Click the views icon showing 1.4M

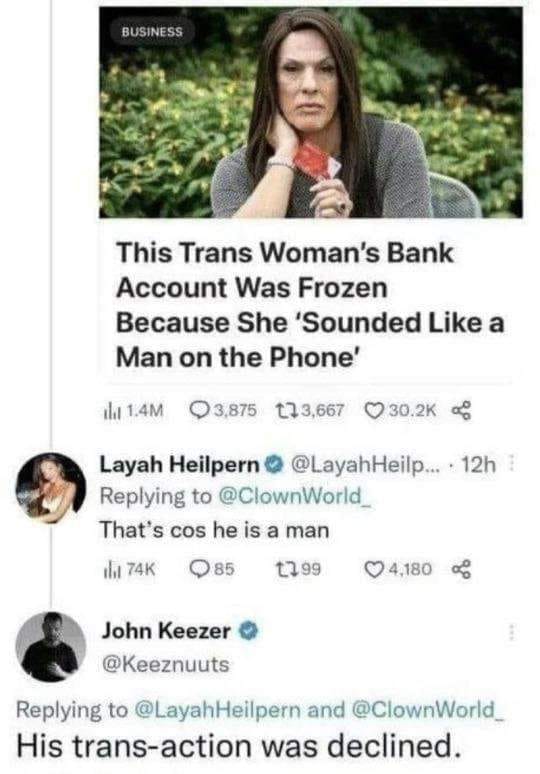tap(106, 410)
